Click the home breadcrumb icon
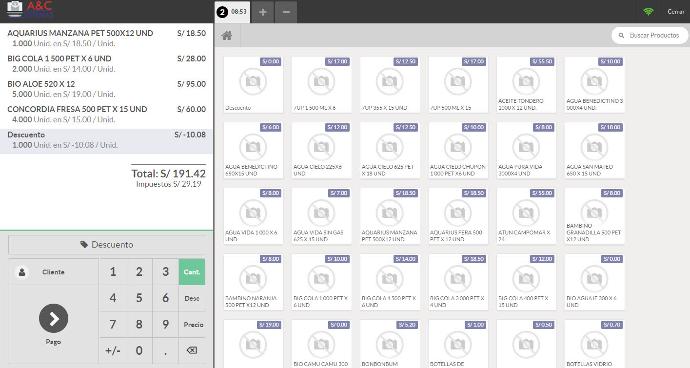This screenshot has width=690, height=368. 227,36
